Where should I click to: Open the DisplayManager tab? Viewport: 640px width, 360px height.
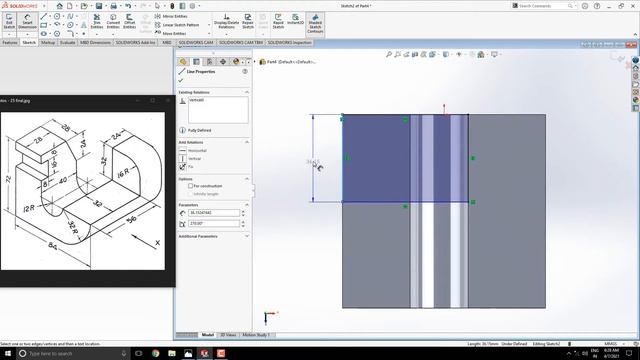point(236,62)
